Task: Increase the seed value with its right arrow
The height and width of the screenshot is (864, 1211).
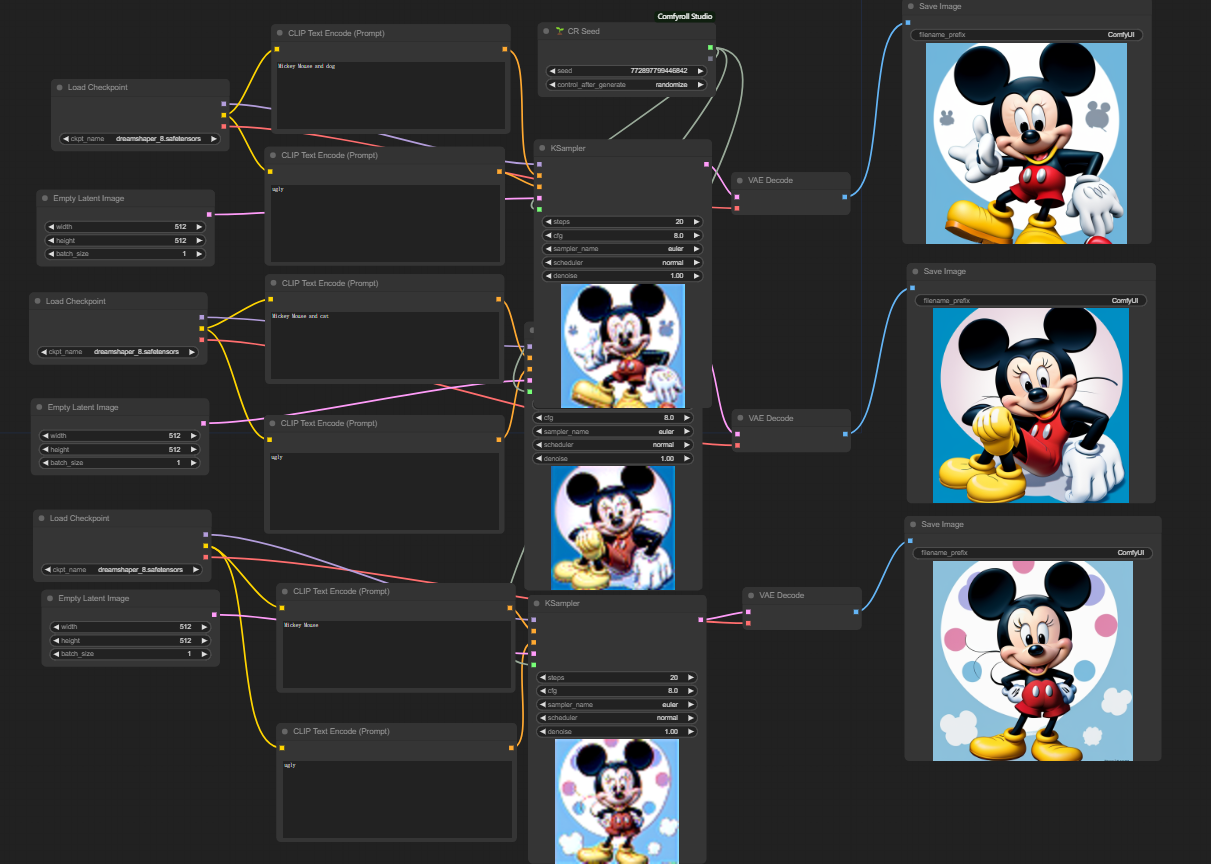Action: click(x=700, y=71)
